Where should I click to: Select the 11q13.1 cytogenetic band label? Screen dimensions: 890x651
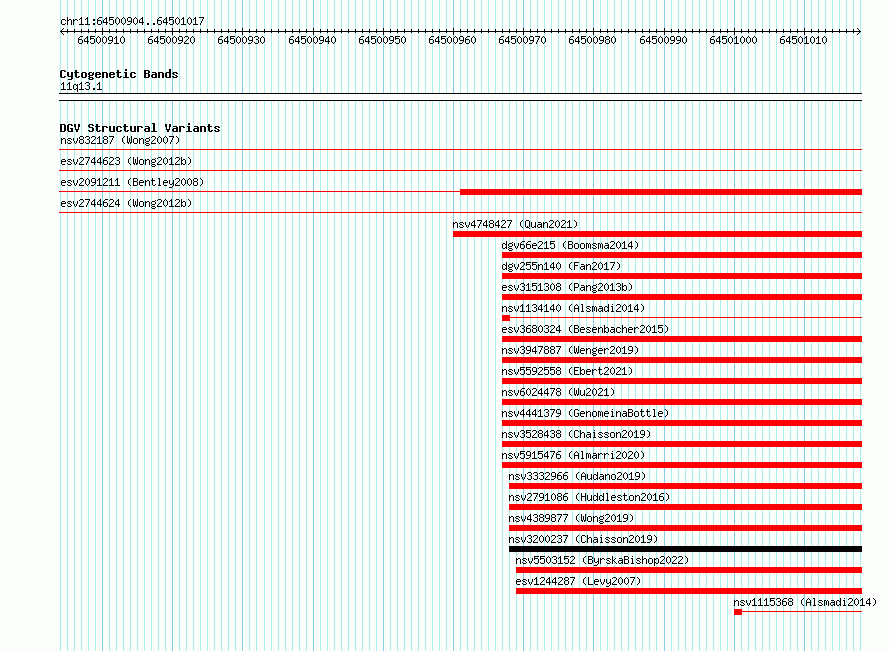tap(81, 86)
